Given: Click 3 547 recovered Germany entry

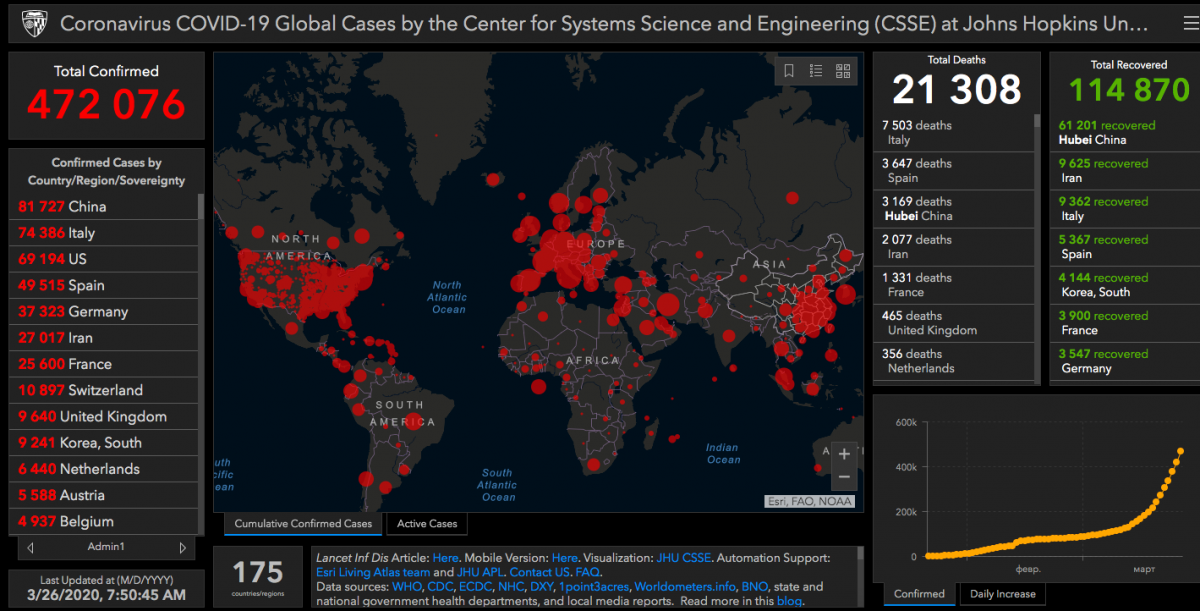Looking at the screenshot, I should [1126, 361].
